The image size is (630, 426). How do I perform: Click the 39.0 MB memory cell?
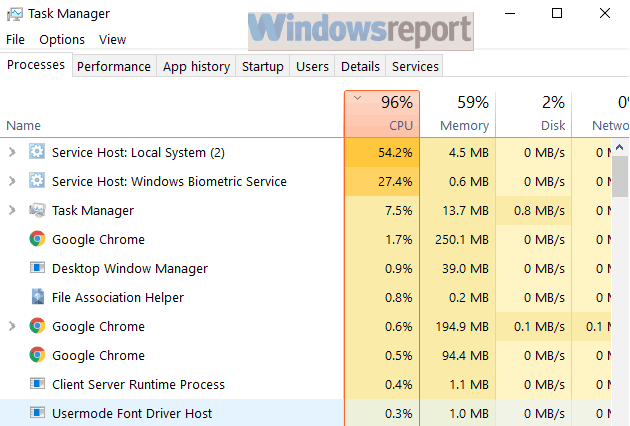point(458,268)
